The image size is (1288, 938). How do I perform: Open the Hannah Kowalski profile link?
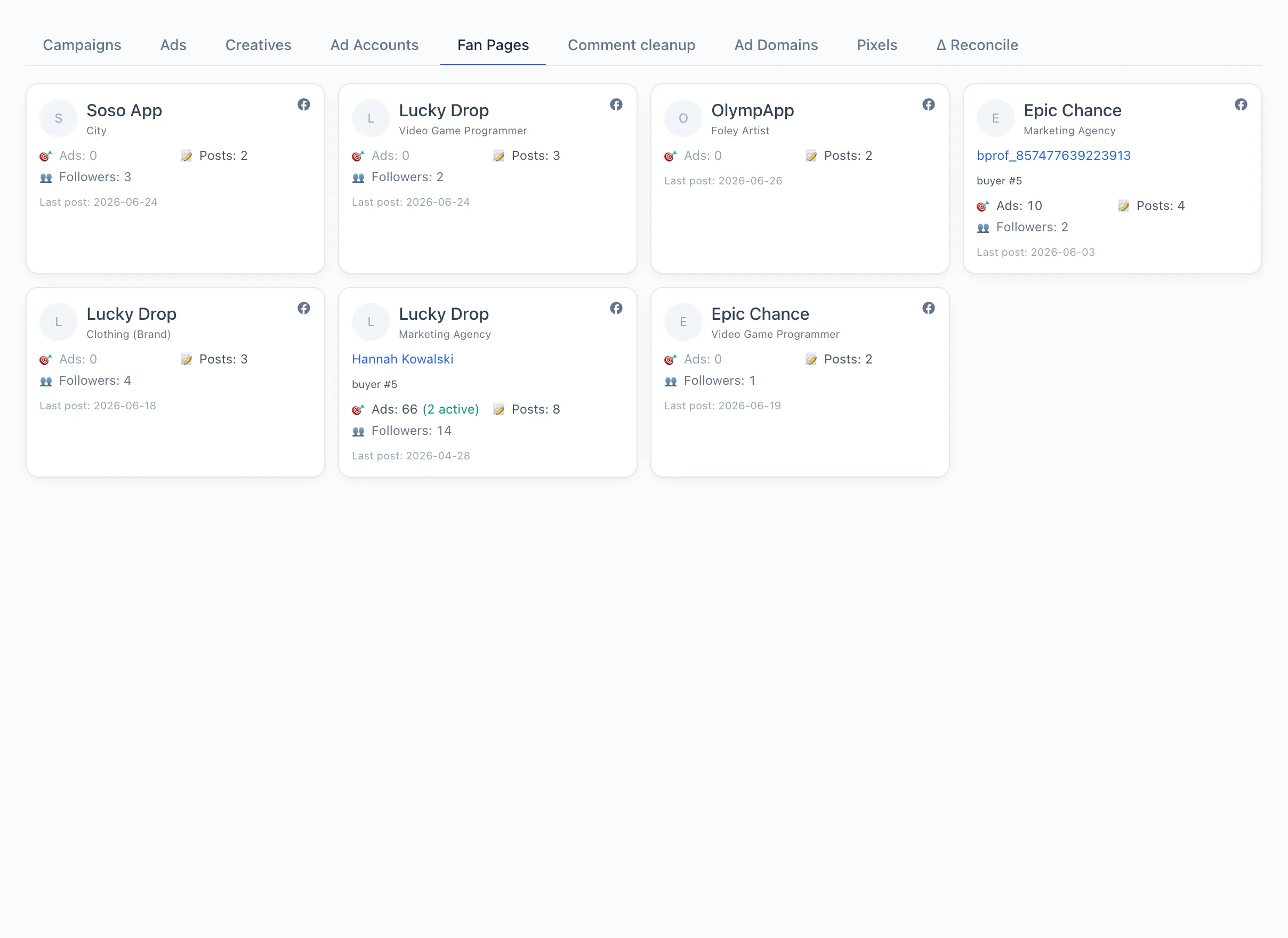pyautogui.click(x=402, y=359)
